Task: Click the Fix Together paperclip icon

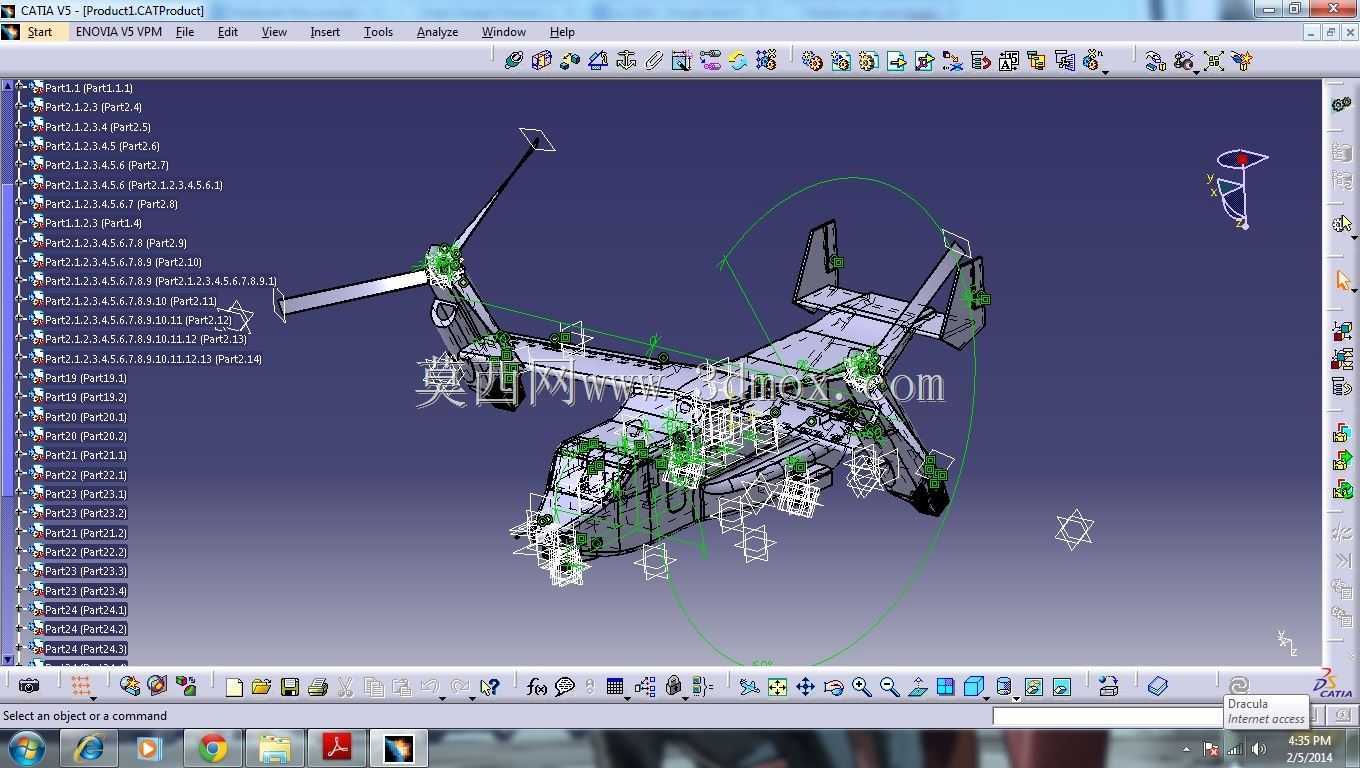Action: coord(654,61)
